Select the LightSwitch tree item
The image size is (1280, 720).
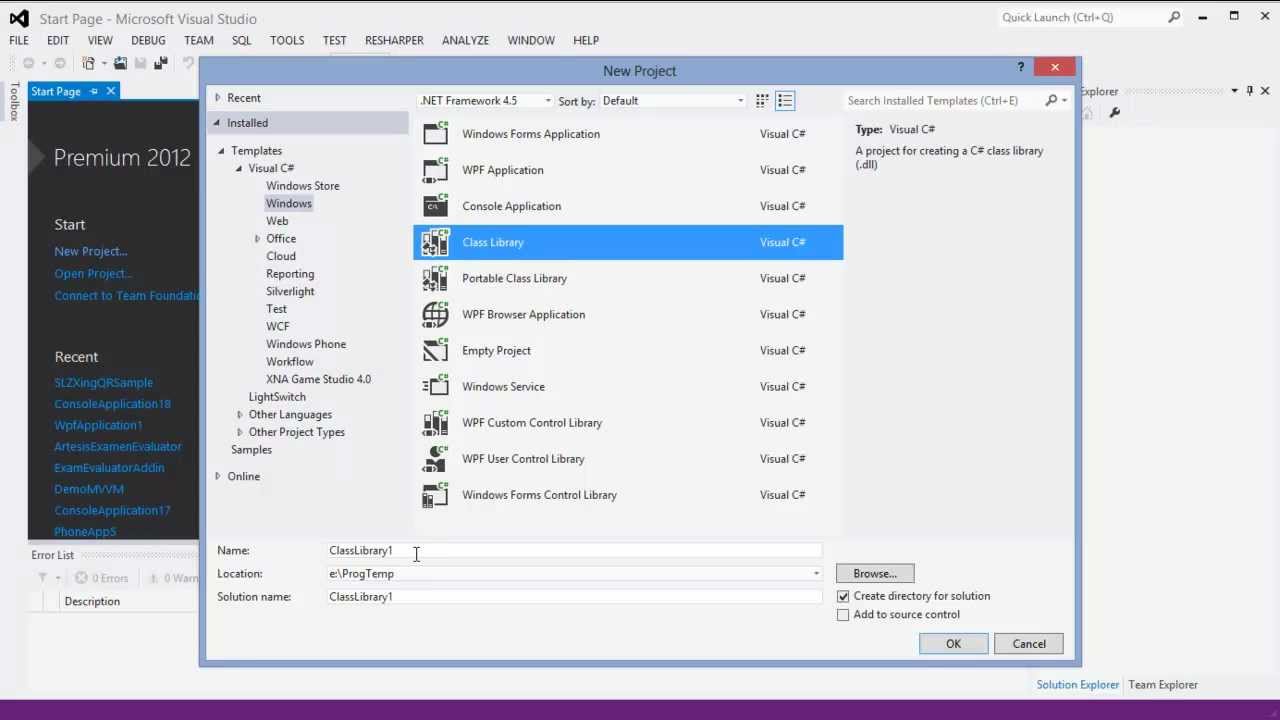(277, 397)
